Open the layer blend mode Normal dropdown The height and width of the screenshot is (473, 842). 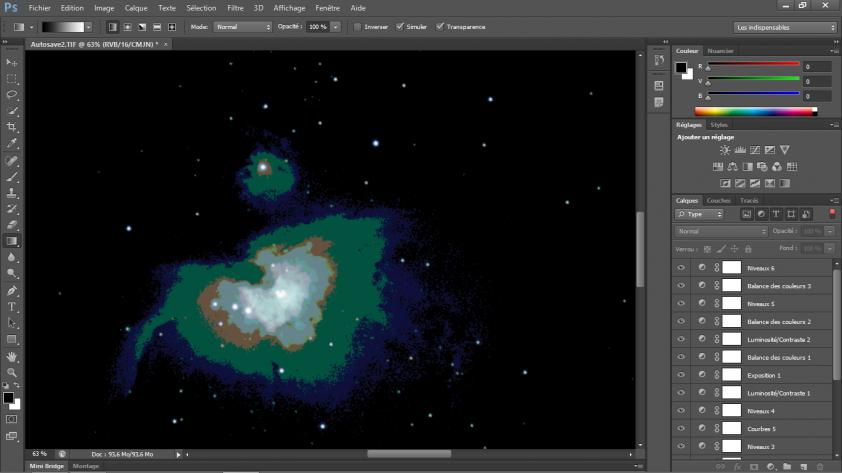pos(721,231)
